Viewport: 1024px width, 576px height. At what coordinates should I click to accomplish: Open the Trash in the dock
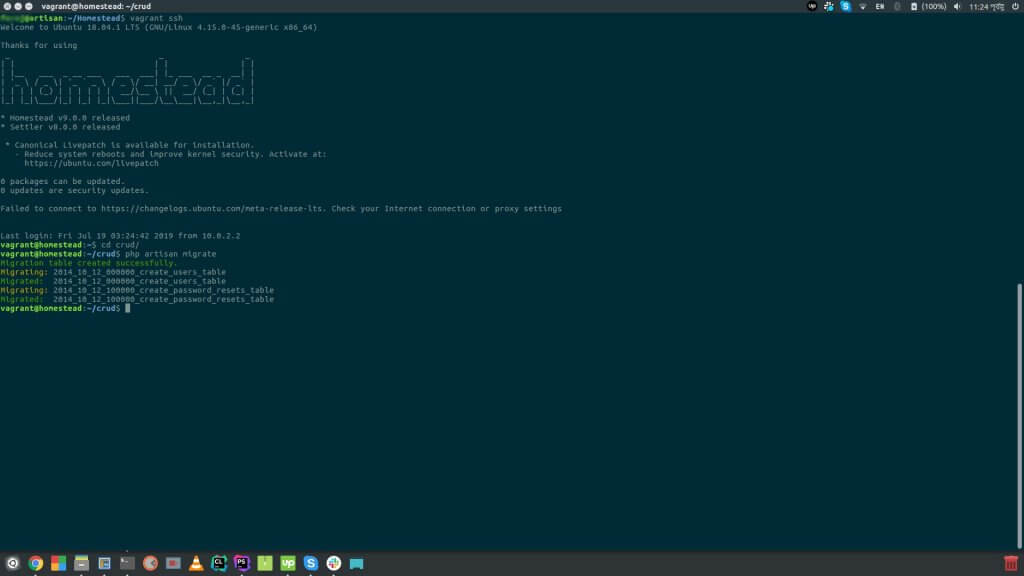pyautogui.click(x=1011, y=563)
